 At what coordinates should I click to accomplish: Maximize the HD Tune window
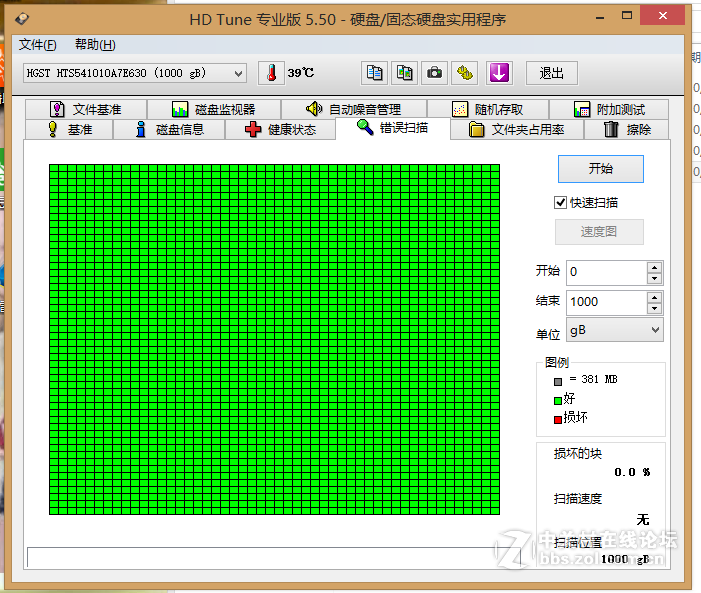[x=627, y=16]
